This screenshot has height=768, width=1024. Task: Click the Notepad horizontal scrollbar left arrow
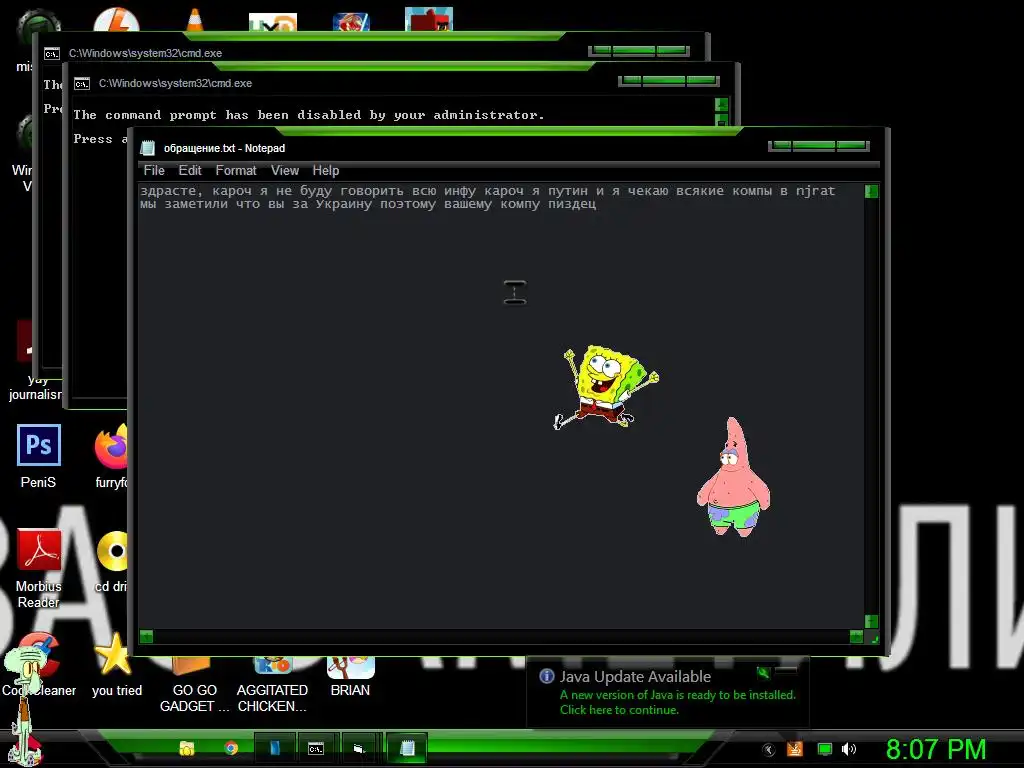point(146,637)
